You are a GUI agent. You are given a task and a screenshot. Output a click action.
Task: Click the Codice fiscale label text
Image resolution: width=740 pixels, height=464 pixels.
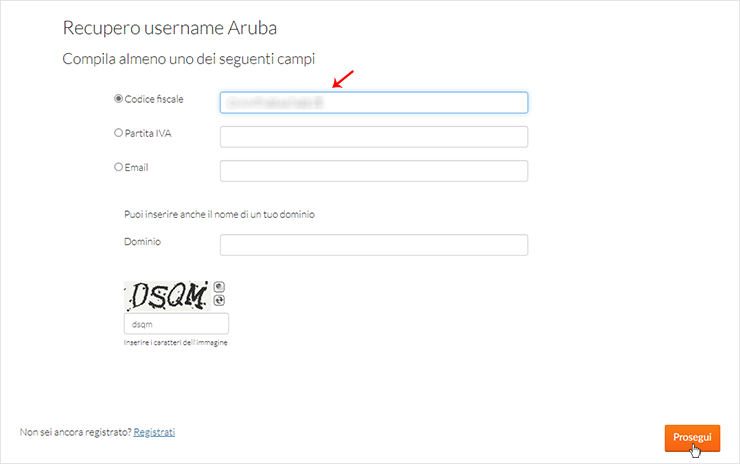pyautogui.click(x=154, y=99)
